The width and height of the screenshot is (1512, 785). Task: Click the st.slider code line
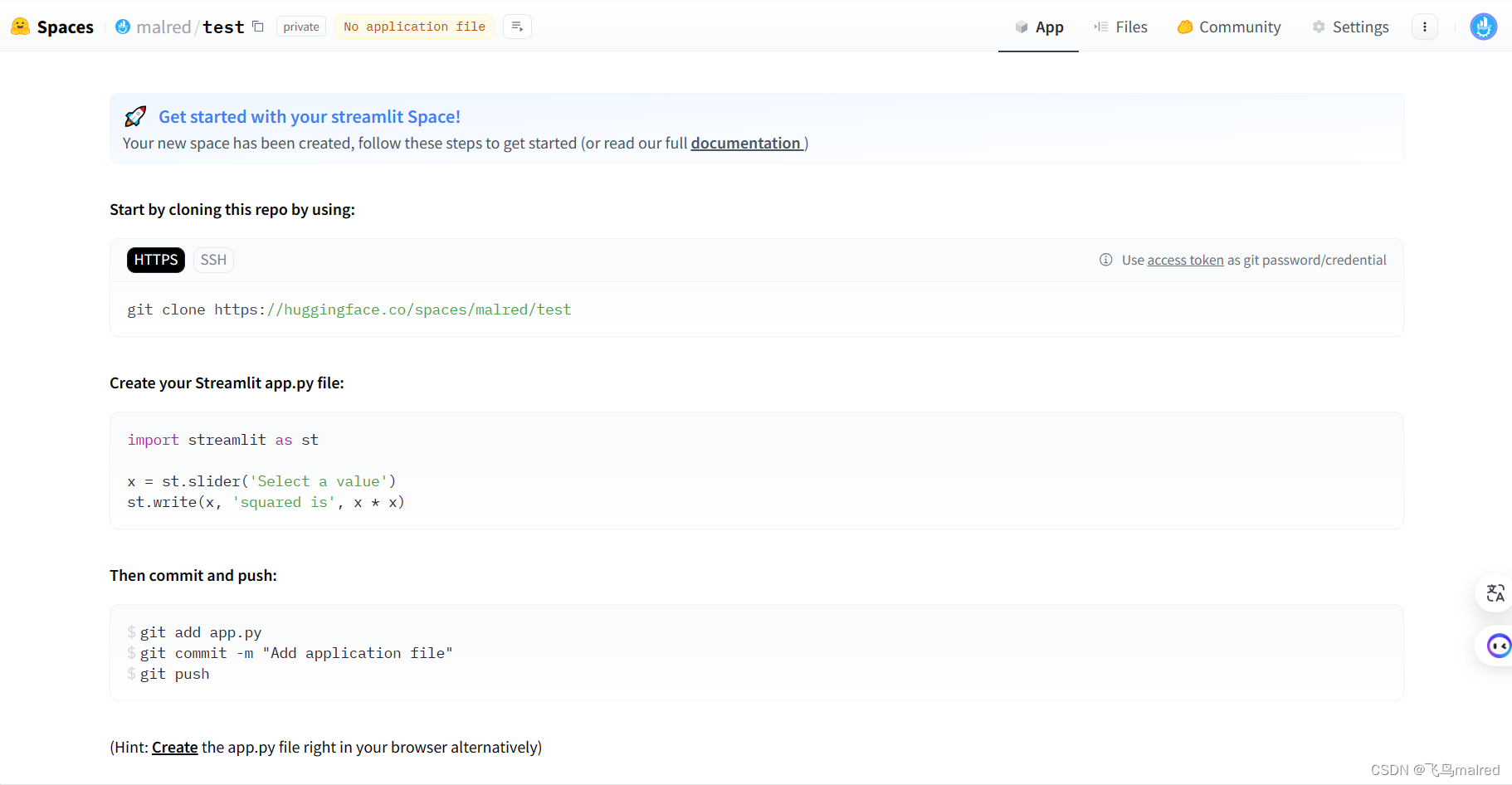261,481
